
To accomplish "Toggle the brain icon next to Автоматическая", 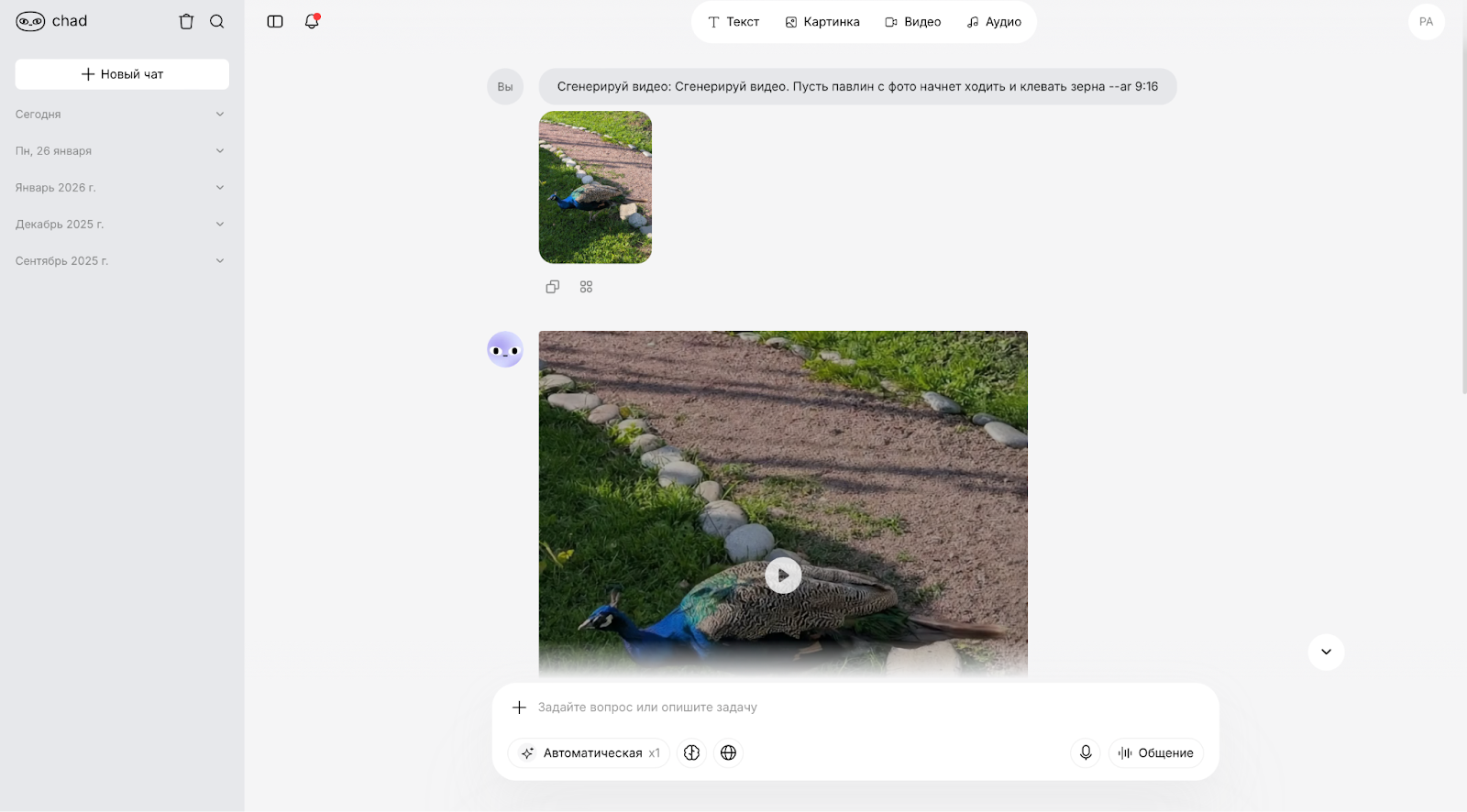I will click(692, 752).
